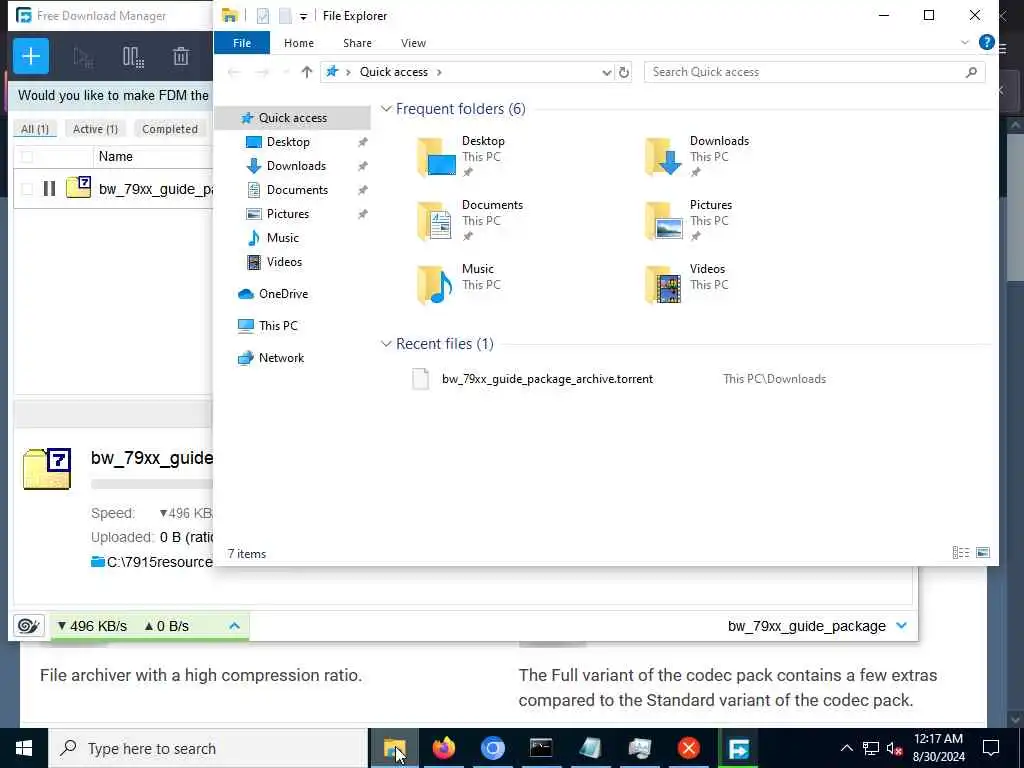Viewport: 1024px width, 768px height.
Task: Open Free Download Manager taskbar icon
Action: click(x=738, y=748)
